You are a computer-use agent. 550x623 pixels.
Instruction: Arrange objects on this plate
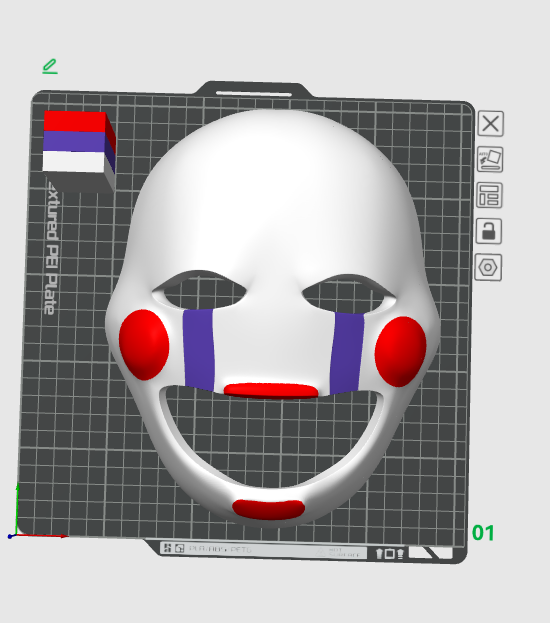click(x=489, y=195)
